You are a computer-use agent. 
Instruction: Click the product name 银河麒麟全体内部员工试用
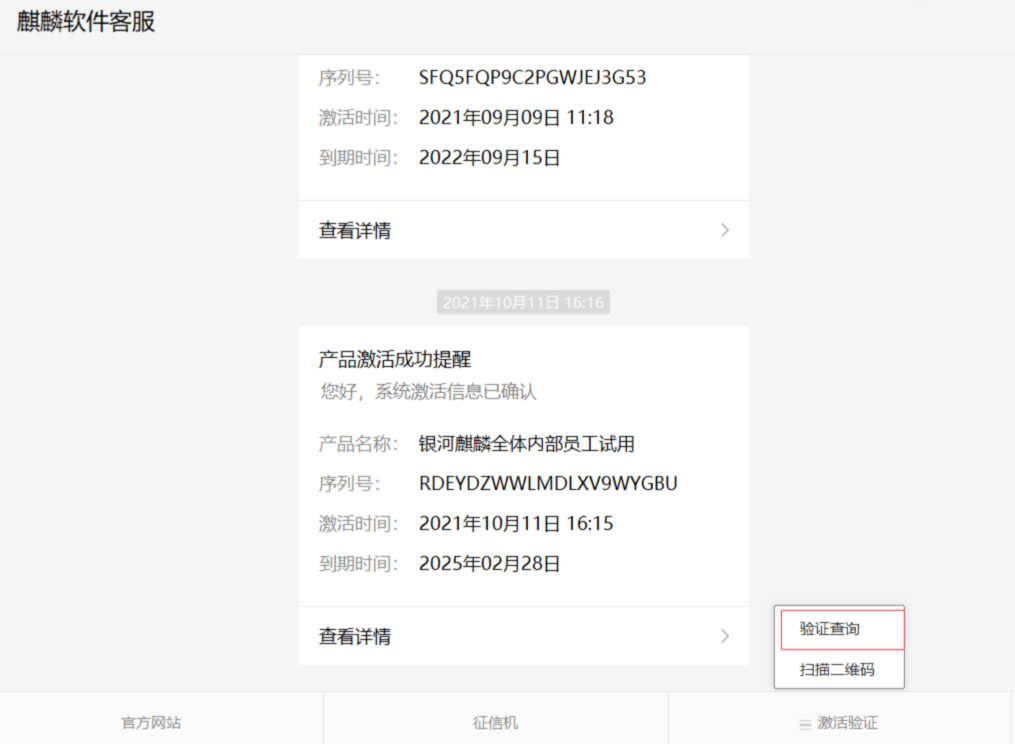pos(527,444)
